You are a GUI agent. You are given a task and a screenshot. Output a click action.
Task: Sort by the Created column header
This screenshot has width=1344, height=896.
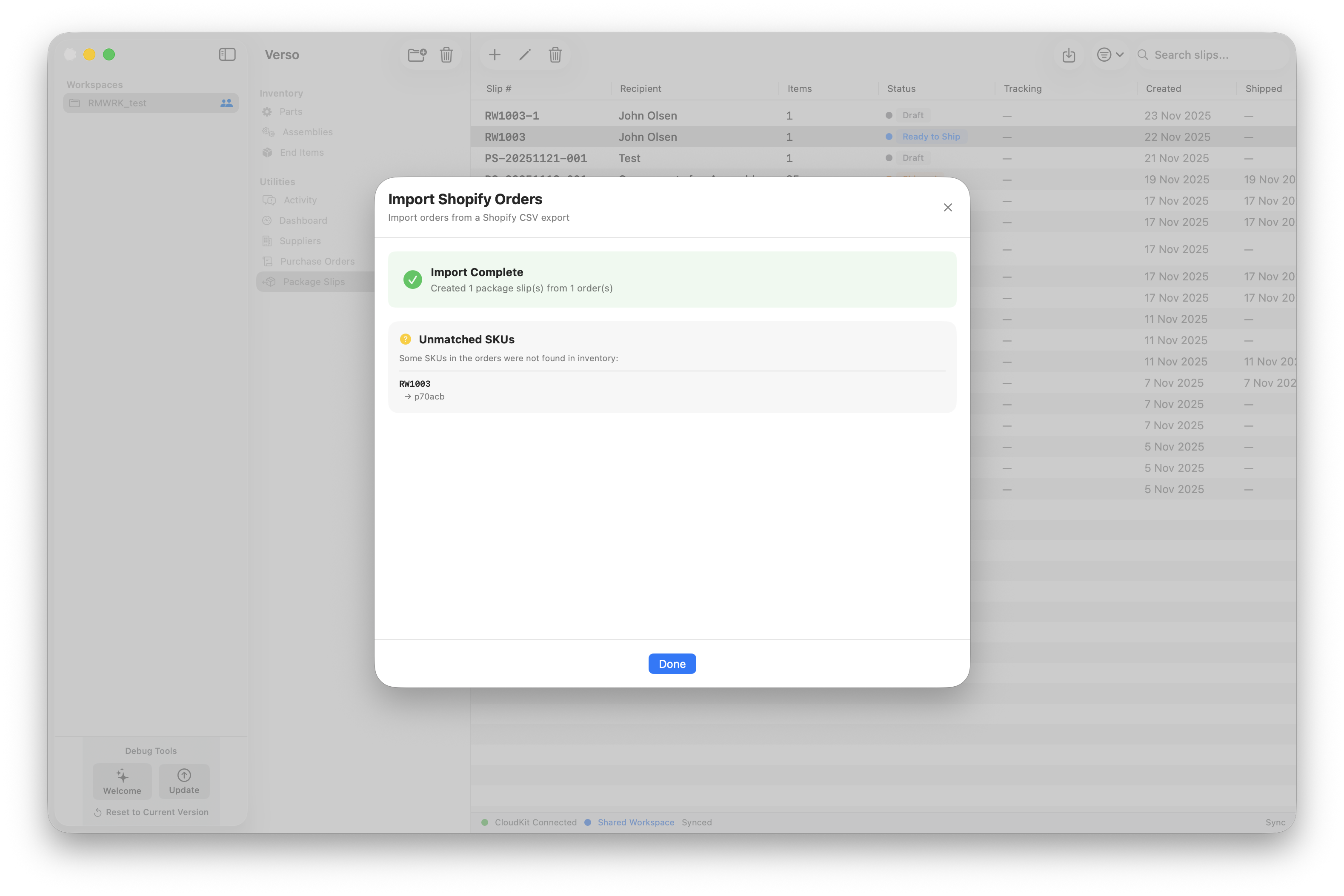coord(1163,88)
